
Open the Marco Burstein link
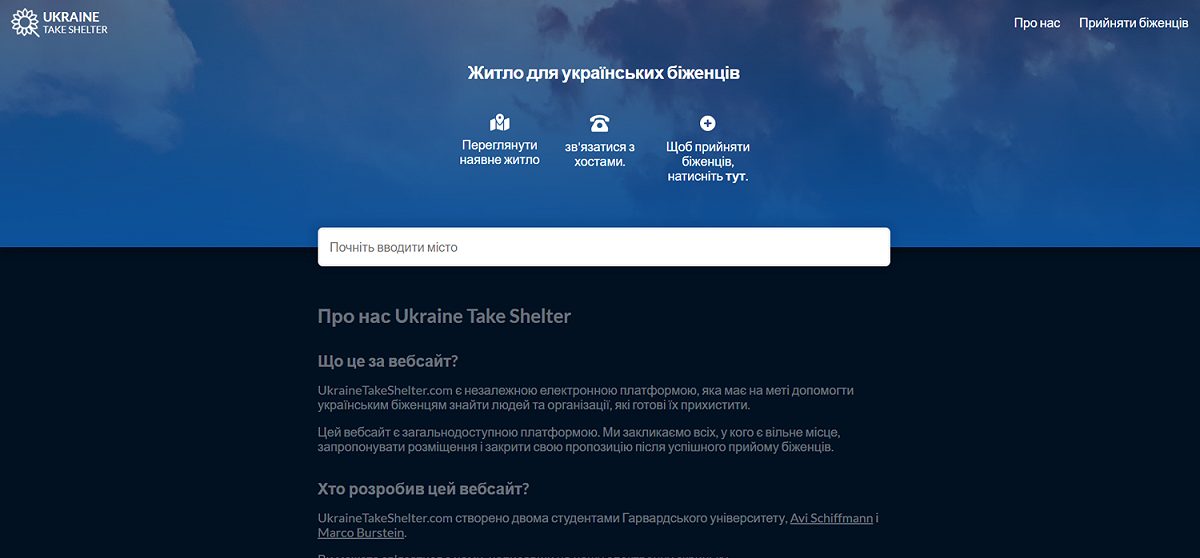[361, 533]
